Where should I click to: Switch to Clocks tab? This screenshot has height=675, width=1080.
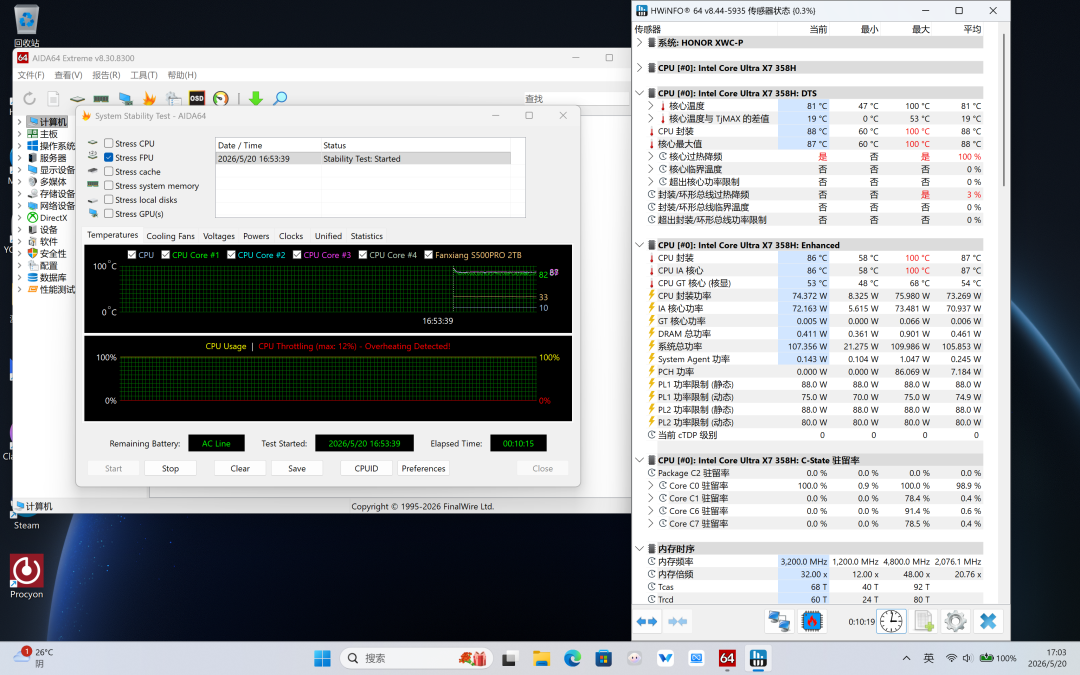click(x=291, y=236)
